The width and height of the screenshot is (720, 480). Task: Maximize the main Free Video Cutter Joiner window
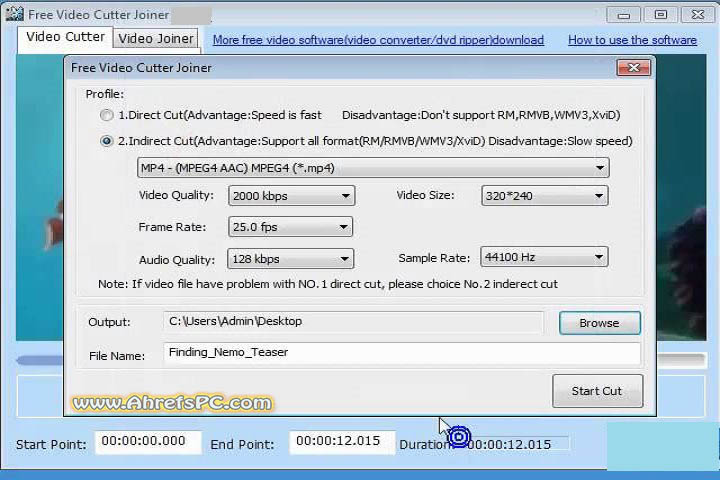tap(661, 15)
